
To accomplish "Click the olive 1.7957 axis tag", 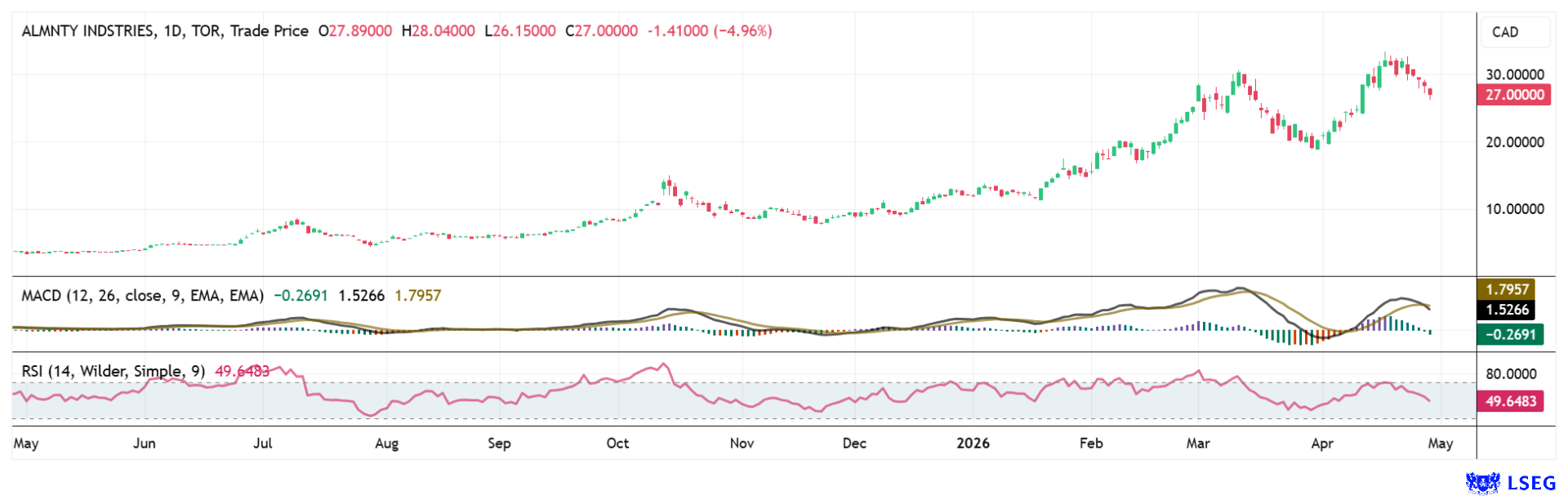I will pyautogui.click(x=1507, y=289).
